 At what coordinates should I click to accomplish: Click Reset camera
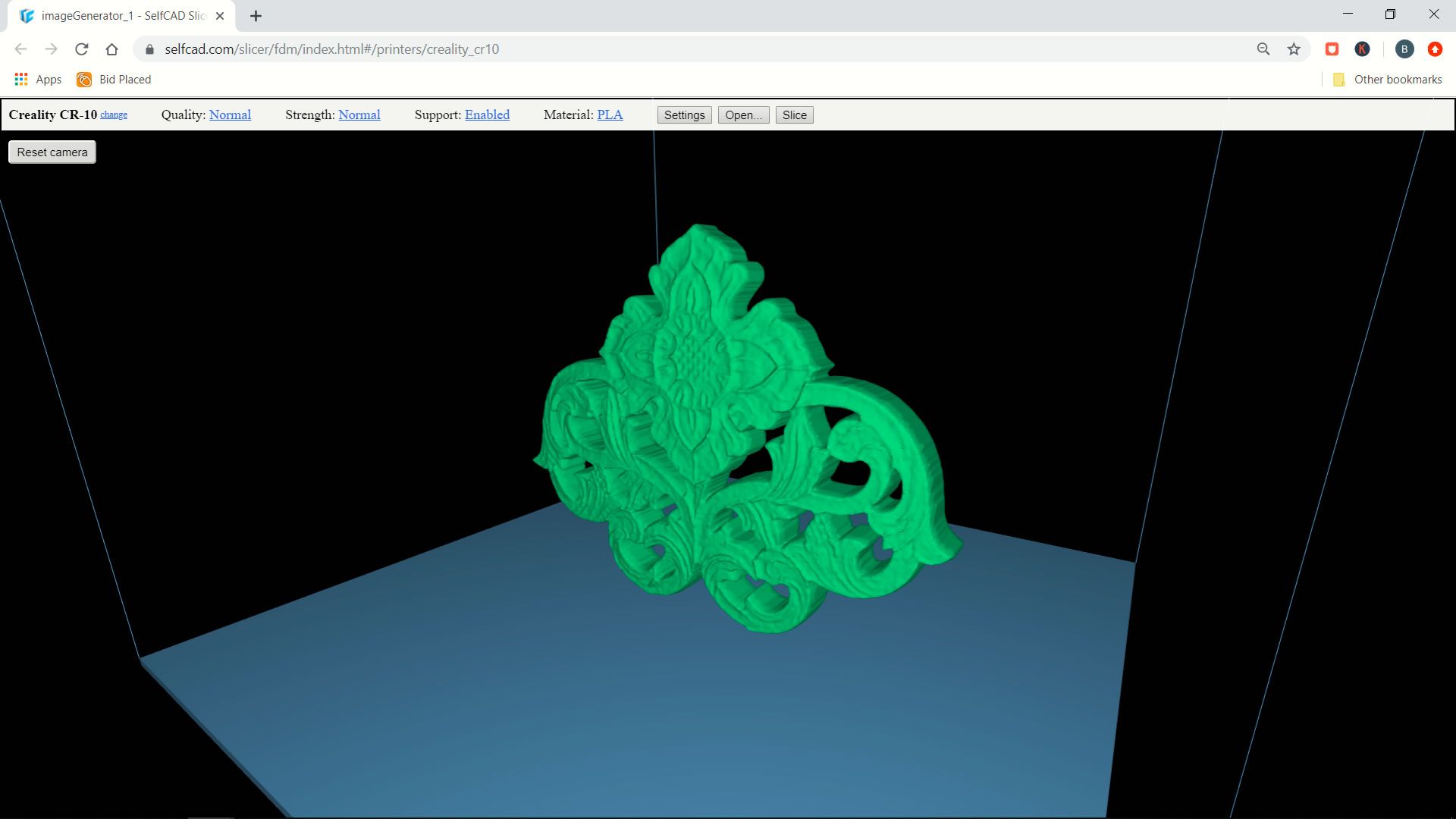pyautogui.click(x=51, y=152)
